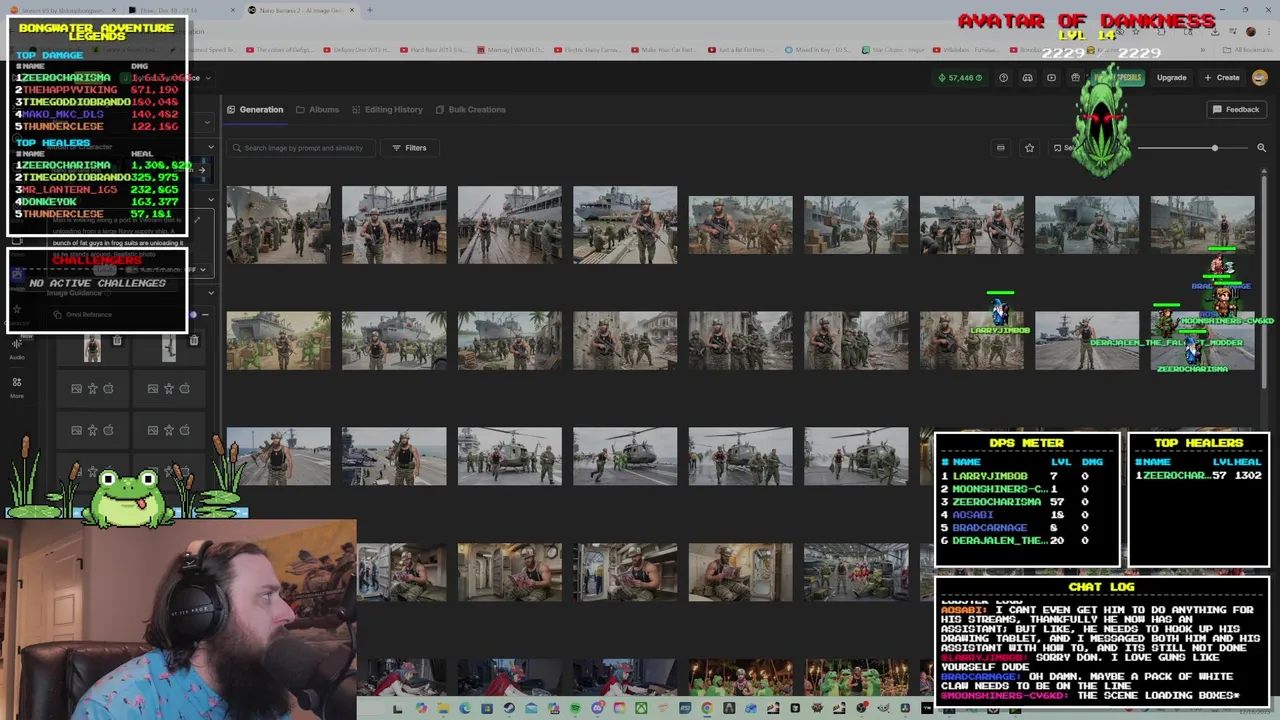Open the help question mark icon
Viewport: 1280px width, 720px height.
click(x=1004, y=77)
